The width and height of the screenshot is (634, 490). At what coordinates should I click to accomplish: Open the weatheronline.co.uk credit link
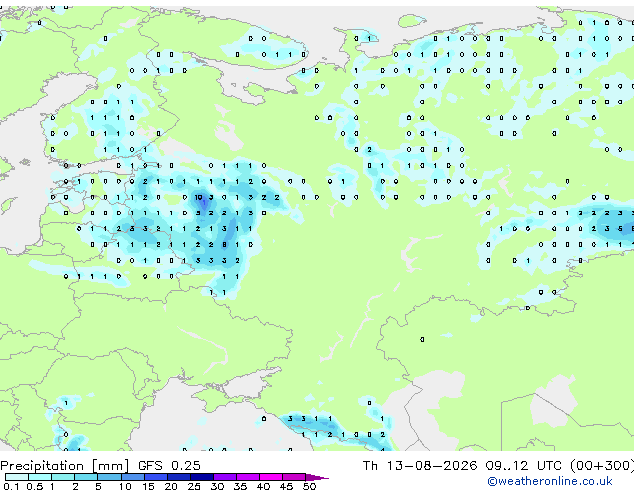click(x=550, y=481)
